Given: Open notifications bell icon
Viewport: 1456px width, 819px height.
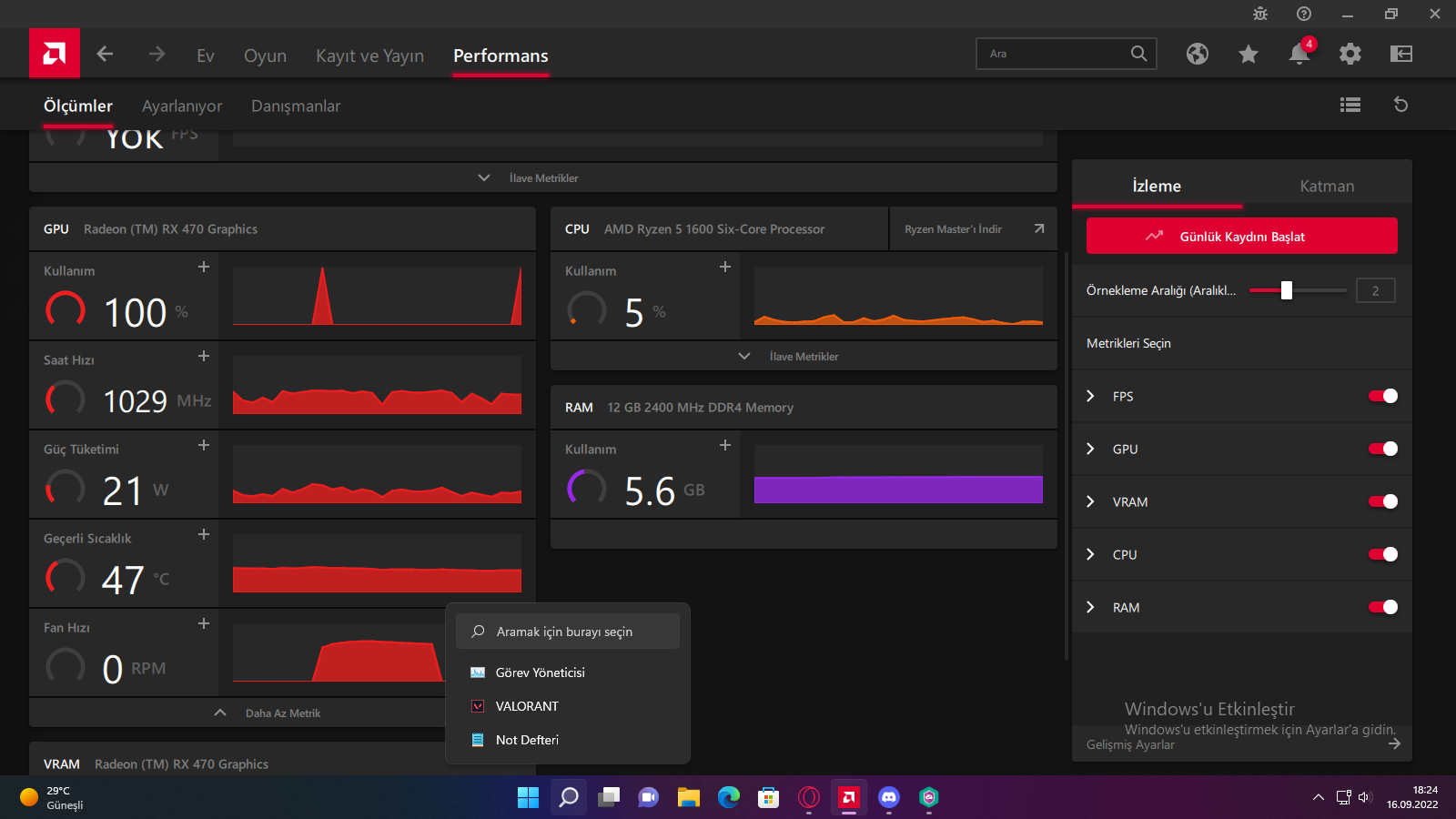Looking at the screenshot, I should [1299, 55].
